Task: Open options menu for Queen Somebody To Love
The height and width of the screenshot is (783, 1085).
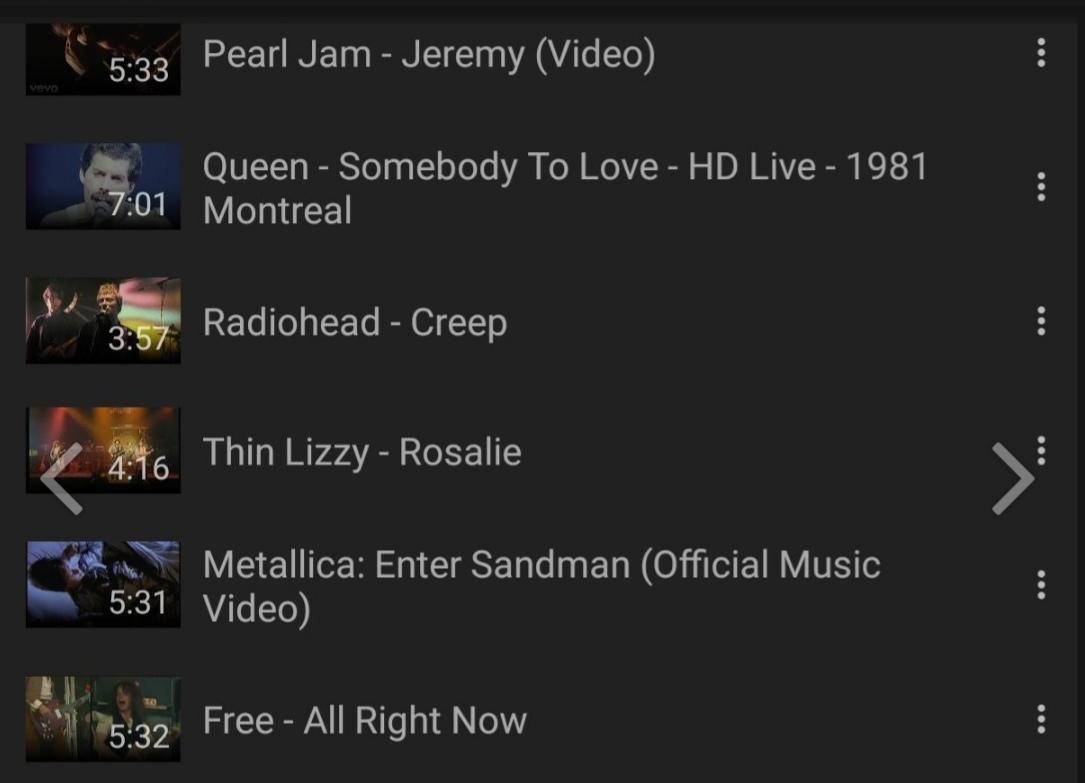Action: pos(1041,187)
